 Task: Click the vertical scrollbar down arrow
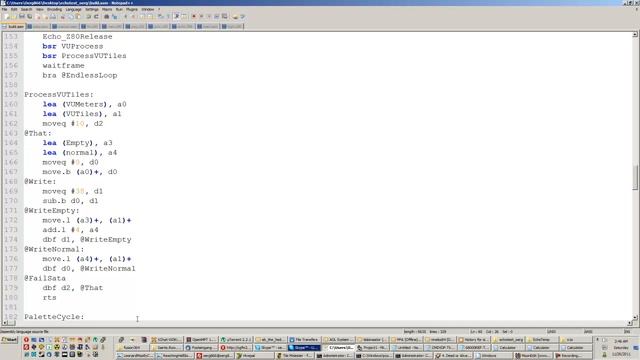click(635, 317)
